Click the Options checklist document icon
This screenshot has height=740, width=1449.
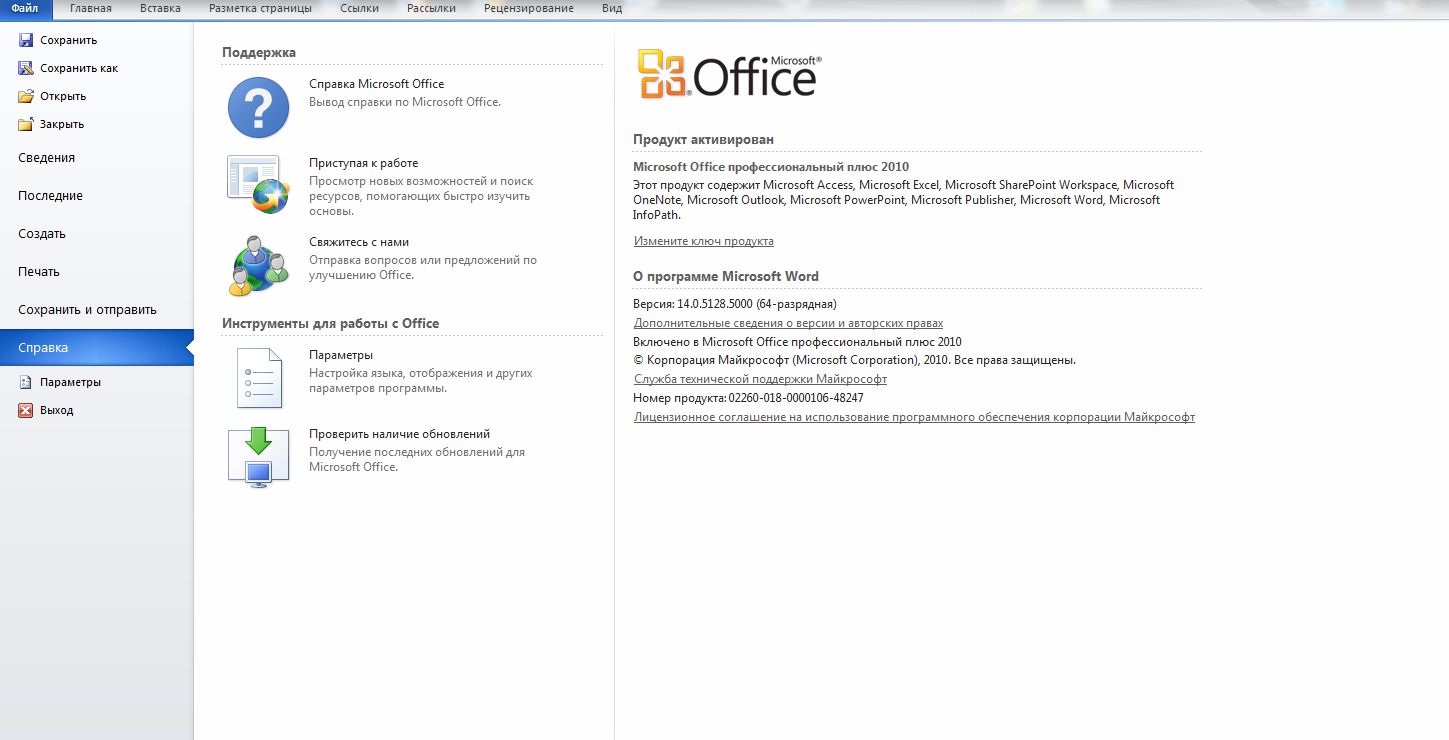click(259, 378)
